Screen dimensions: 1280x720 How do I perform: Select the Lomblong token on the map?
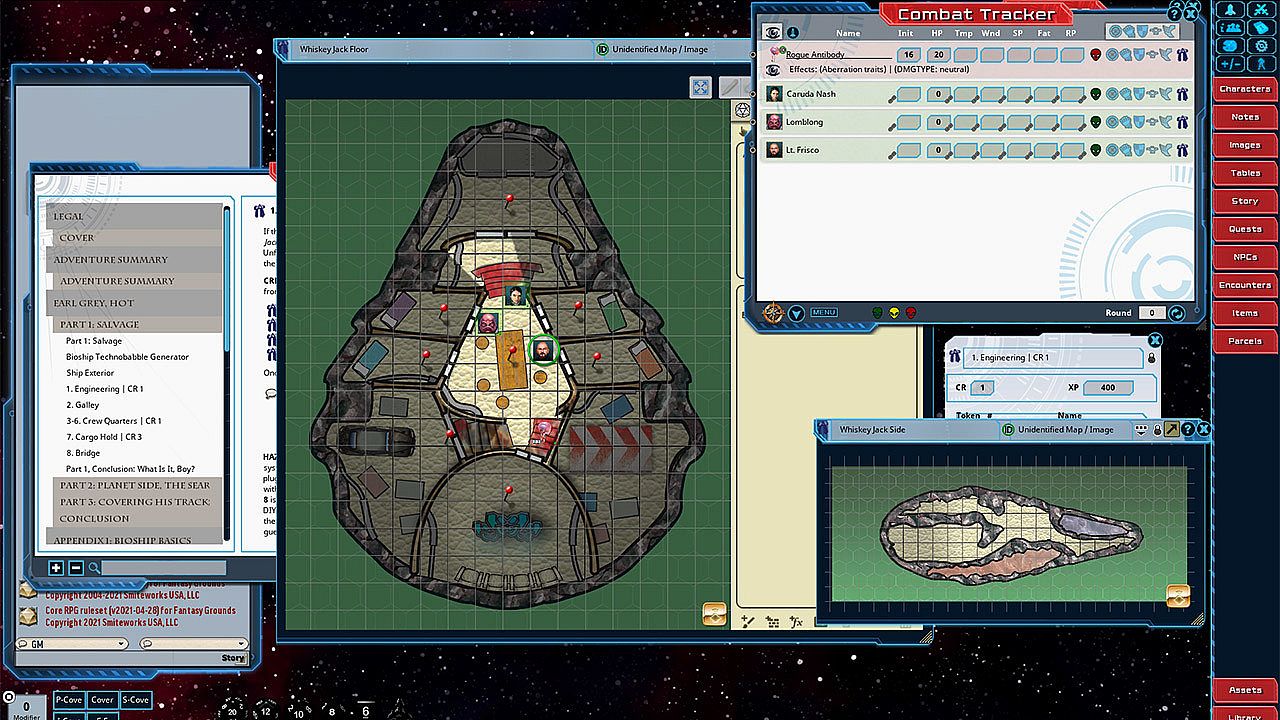coord(488,323)
